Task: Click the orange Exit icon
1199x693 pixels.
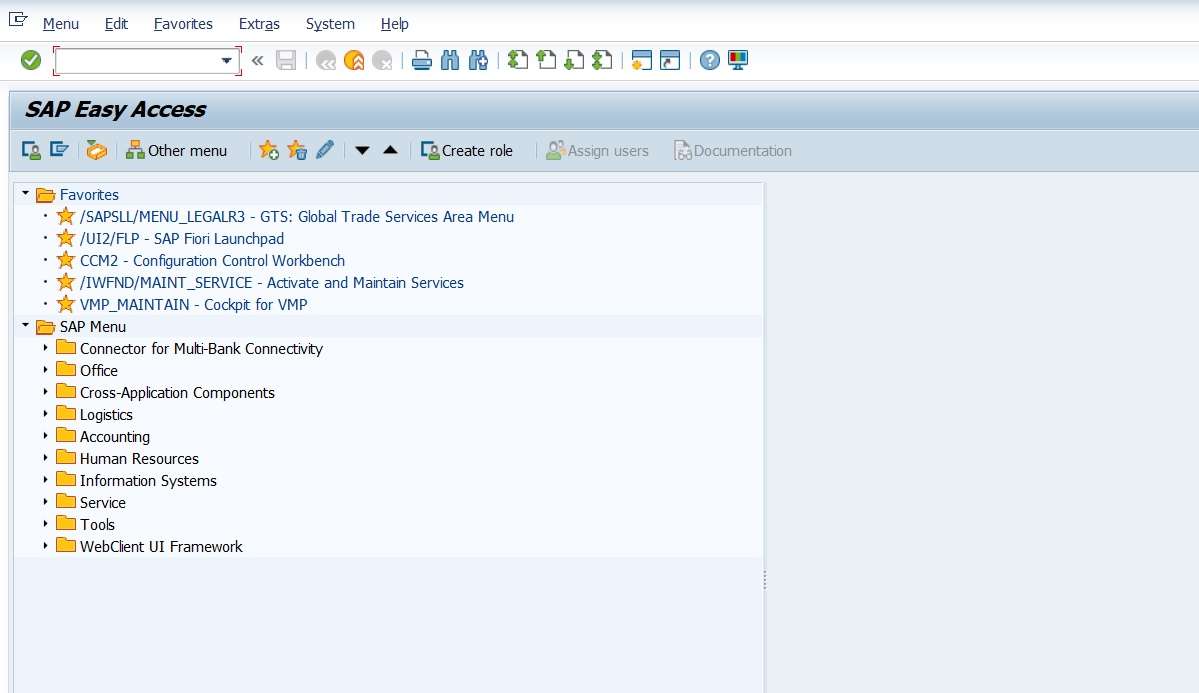Action: click(354, 60)
